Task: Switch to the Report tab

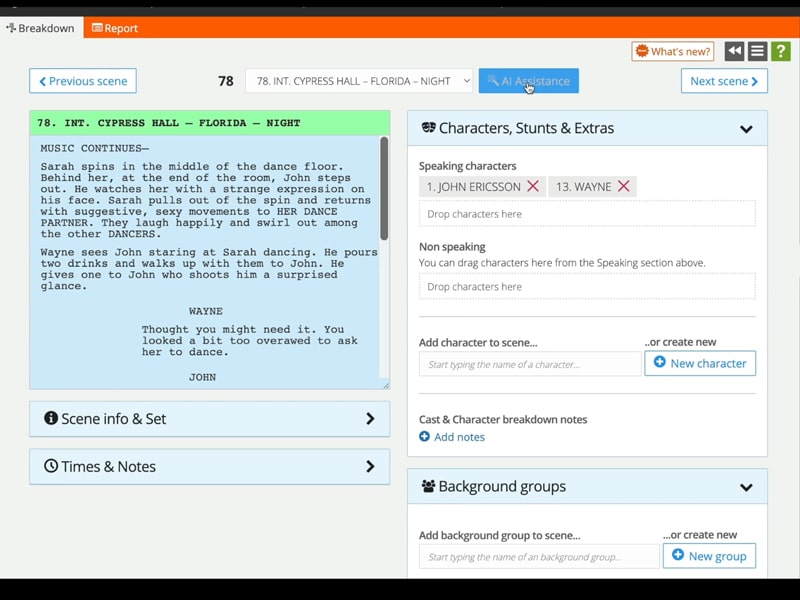Action: [x=115, y=28]
